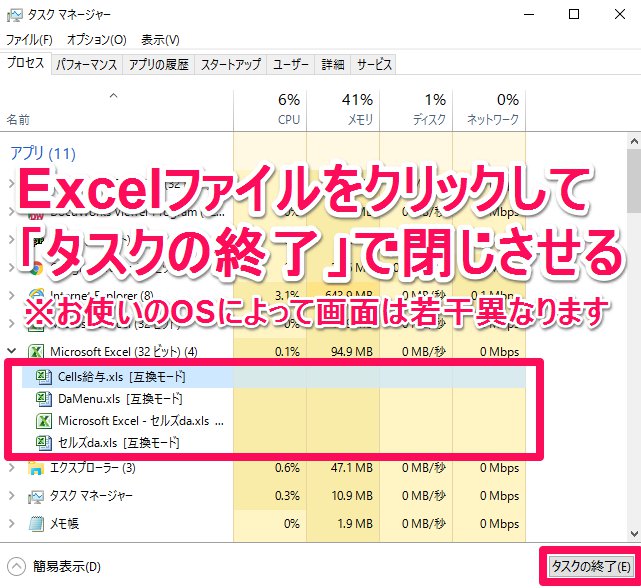The width and height of the screenshot is (641, 588).
Task: Collapse the Microsoft Excel (32 ビット) group
Action: click(x=12, y=351)
